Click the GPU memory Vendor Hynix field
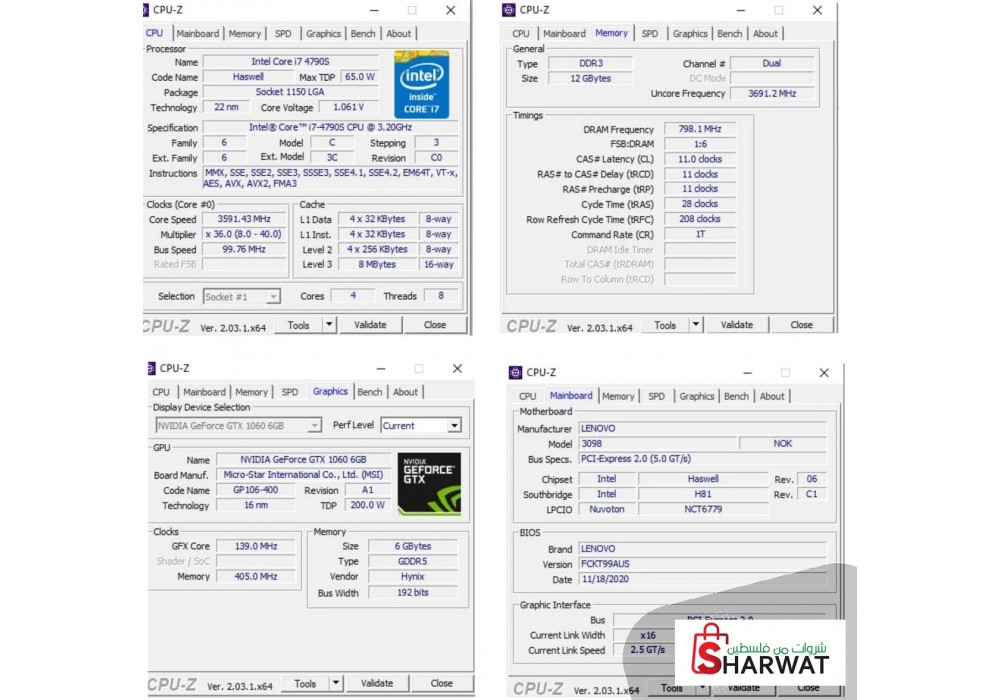 point(413,576)
